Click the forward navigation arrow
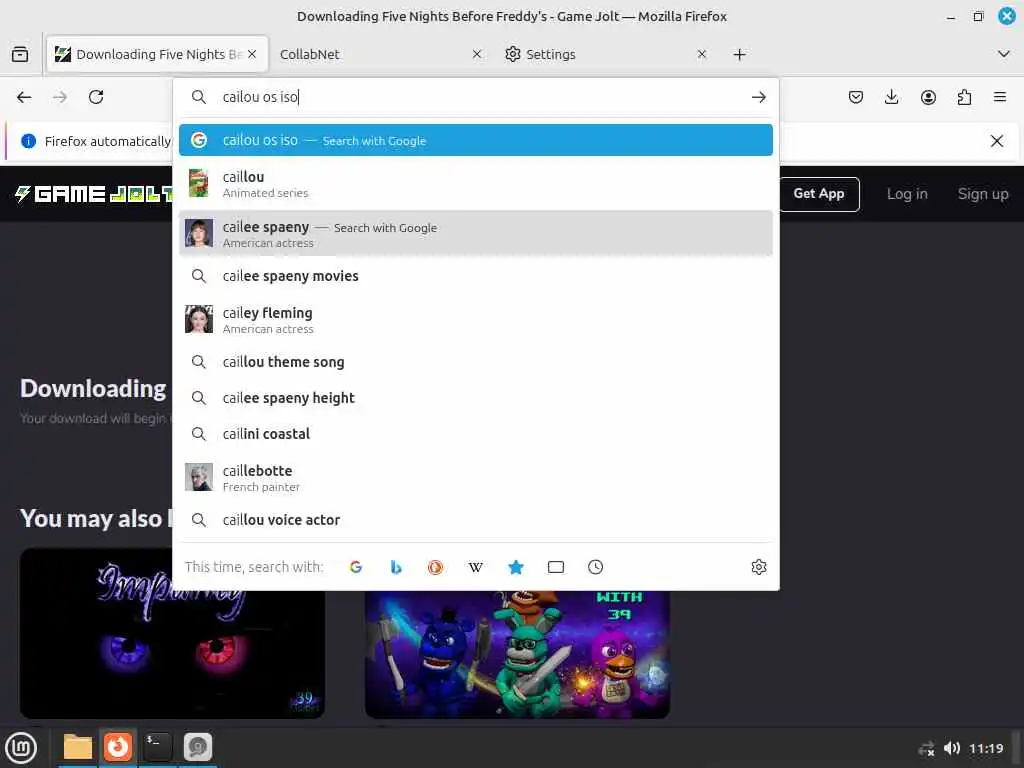Image resolution: width=1024 pixels, height=768 pixels. point(60,97)
